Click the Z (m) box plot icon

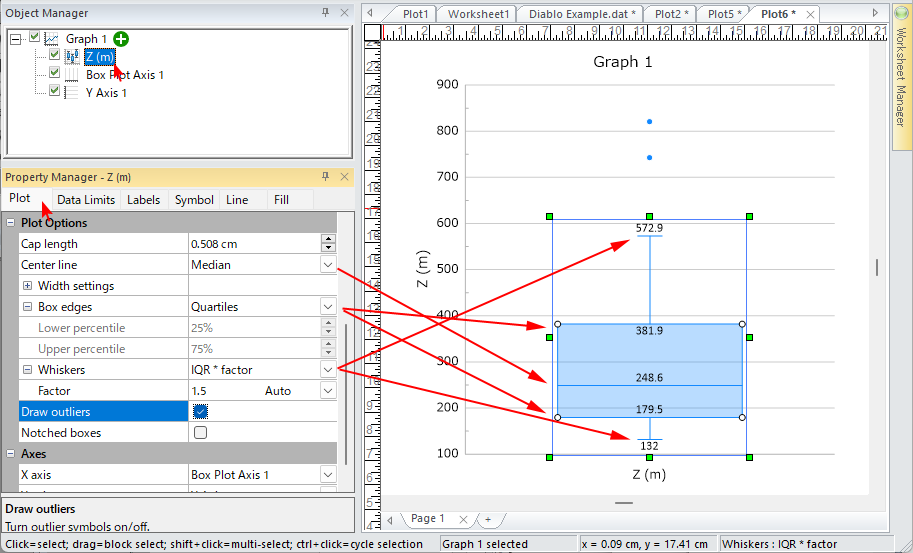(72, 56)
